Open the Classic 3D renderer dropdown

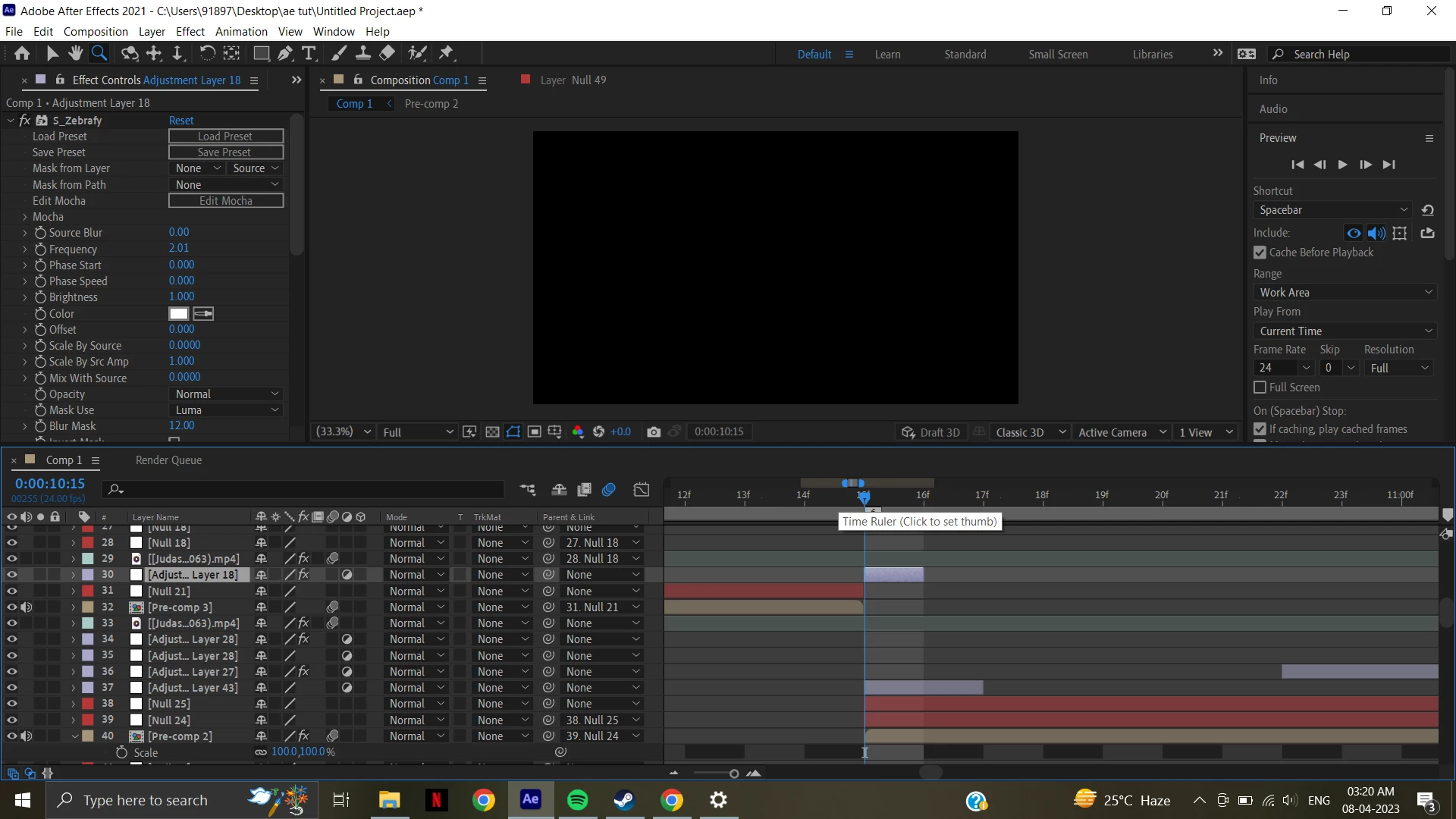pos(1030,432)
